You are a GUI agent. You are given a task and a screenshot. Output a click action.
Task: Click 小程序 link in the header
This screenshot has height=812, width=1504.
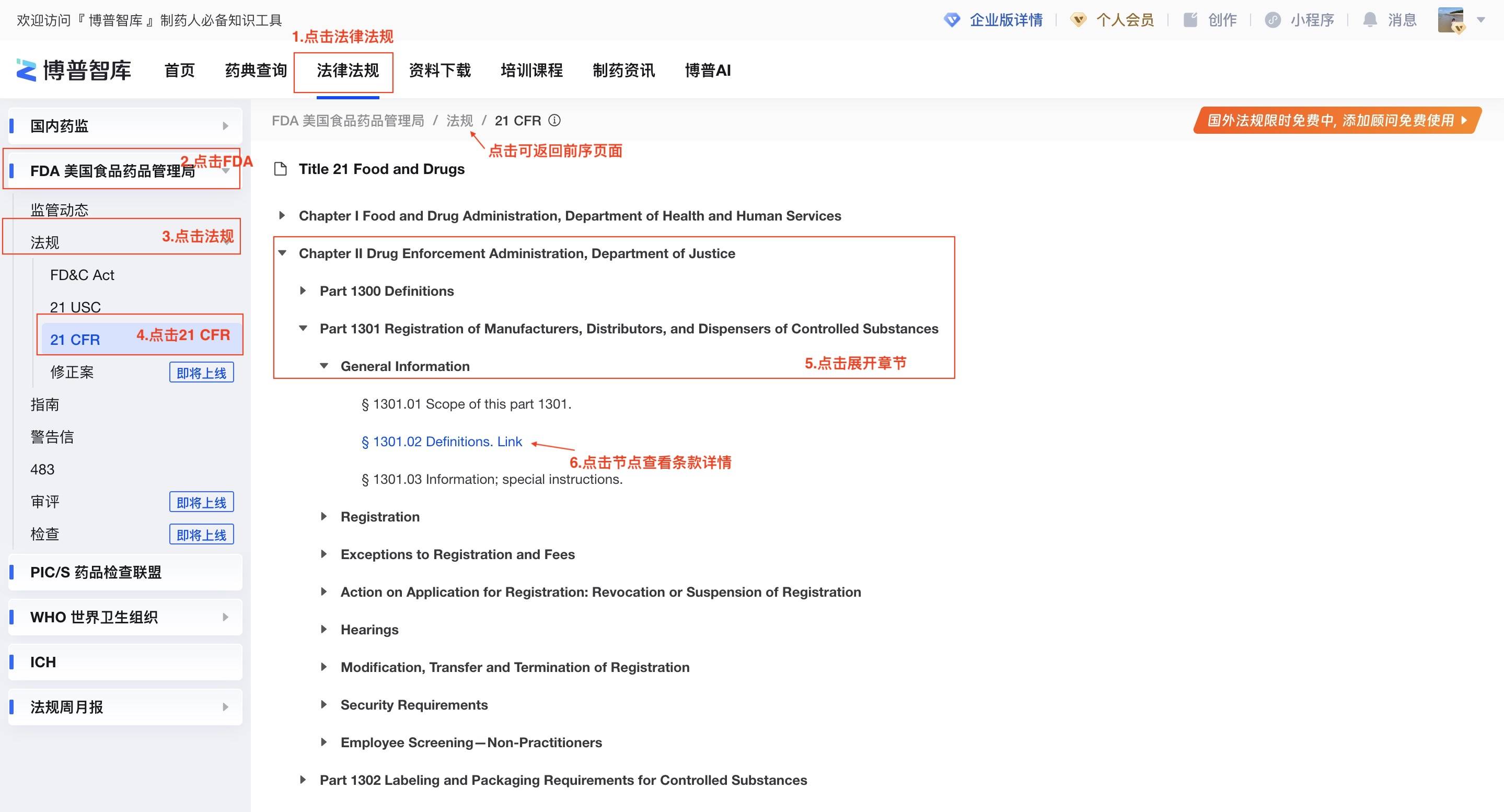pyautogui.click(x=1313, y=20)
